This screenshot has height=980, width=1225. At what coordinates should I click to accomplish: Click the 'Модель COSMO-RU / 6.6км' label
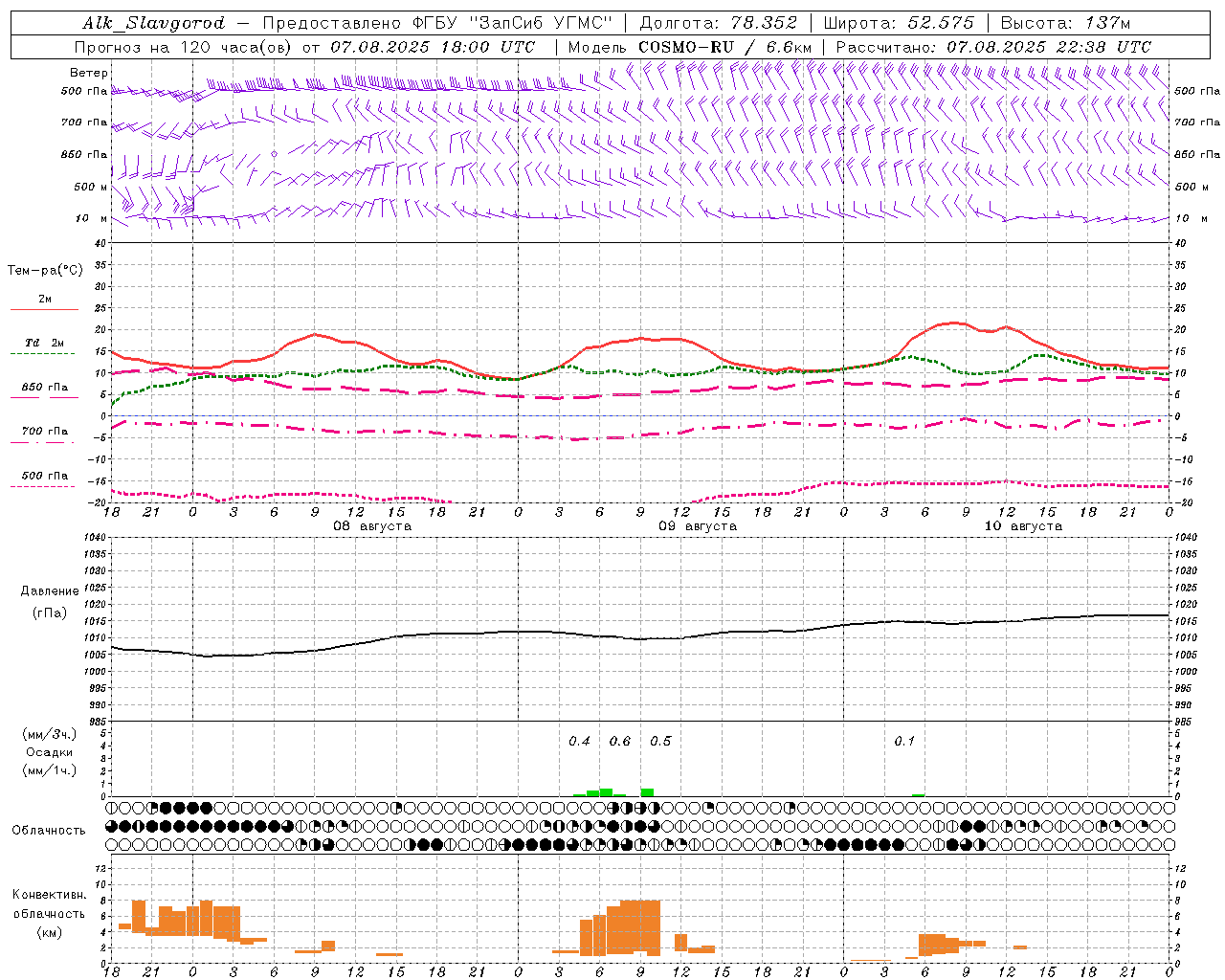pos(690,47)
